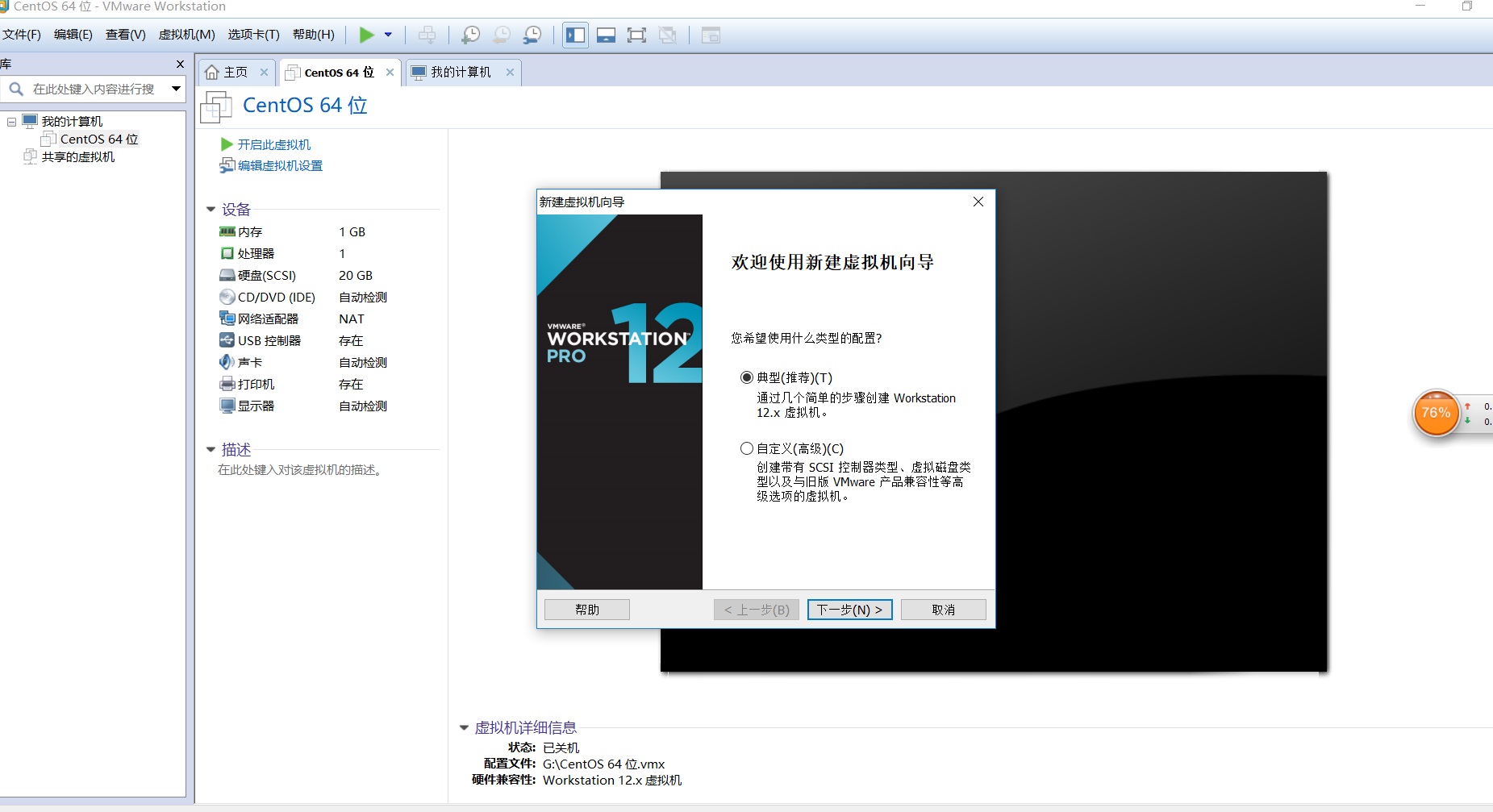
Task: Click the G:\CentOS 64 位.vmx config path
Action: point(604,764)
